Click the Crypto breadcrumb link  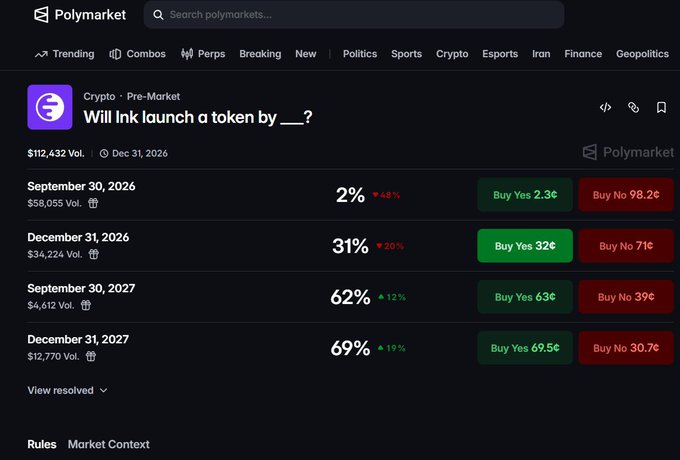pos(99,96)
